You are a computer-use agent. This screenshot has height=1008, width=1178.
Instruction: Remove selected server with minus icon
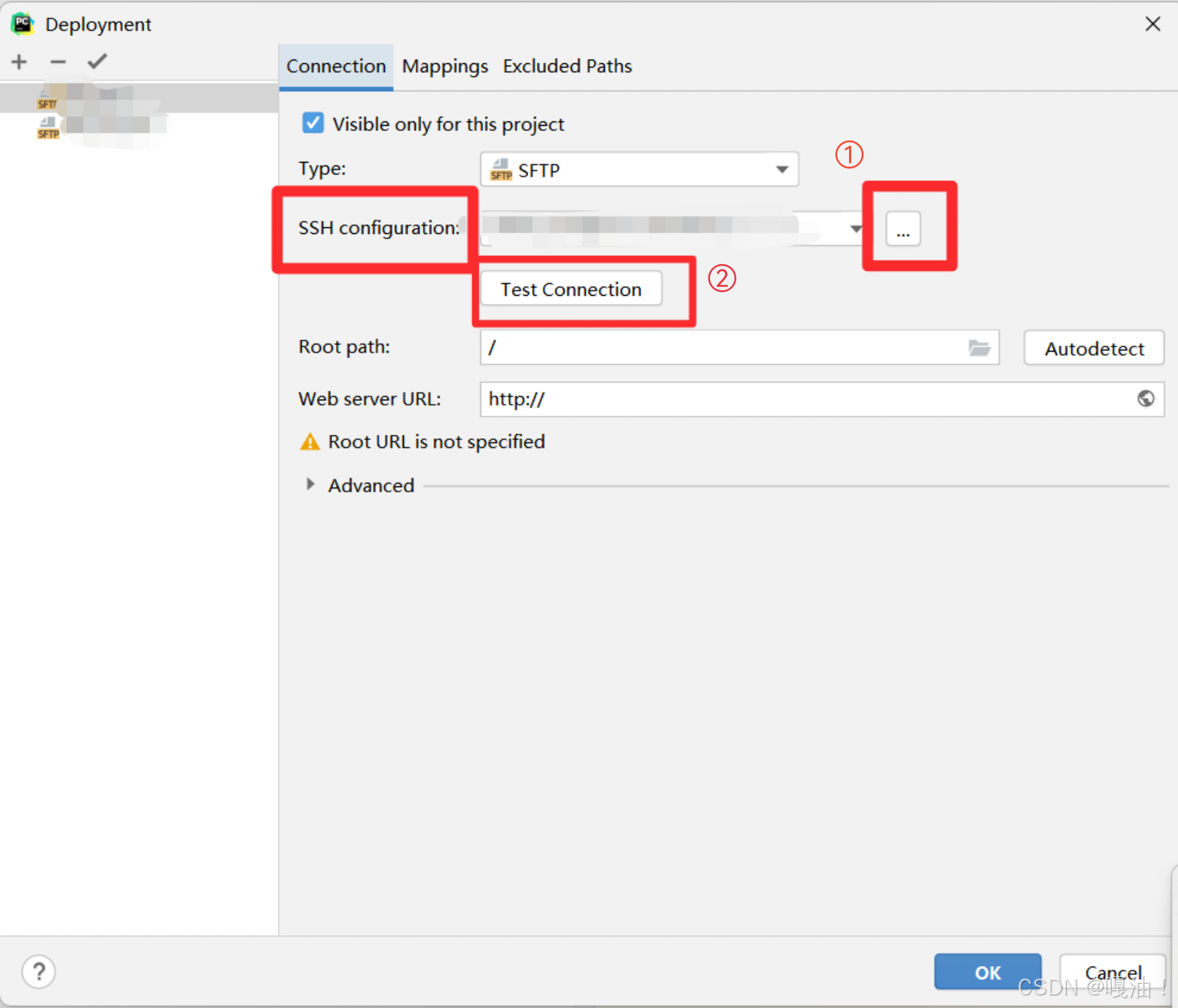58,62
